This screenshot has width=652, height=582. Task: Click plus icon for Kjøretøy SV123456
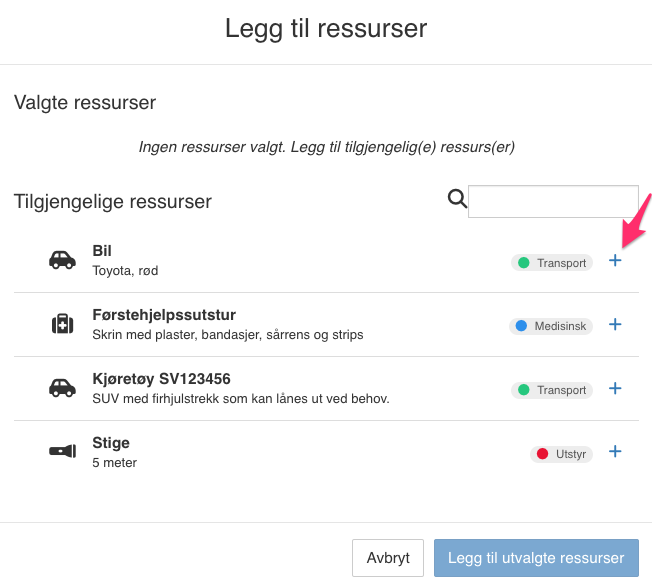(x=615, y=389)
